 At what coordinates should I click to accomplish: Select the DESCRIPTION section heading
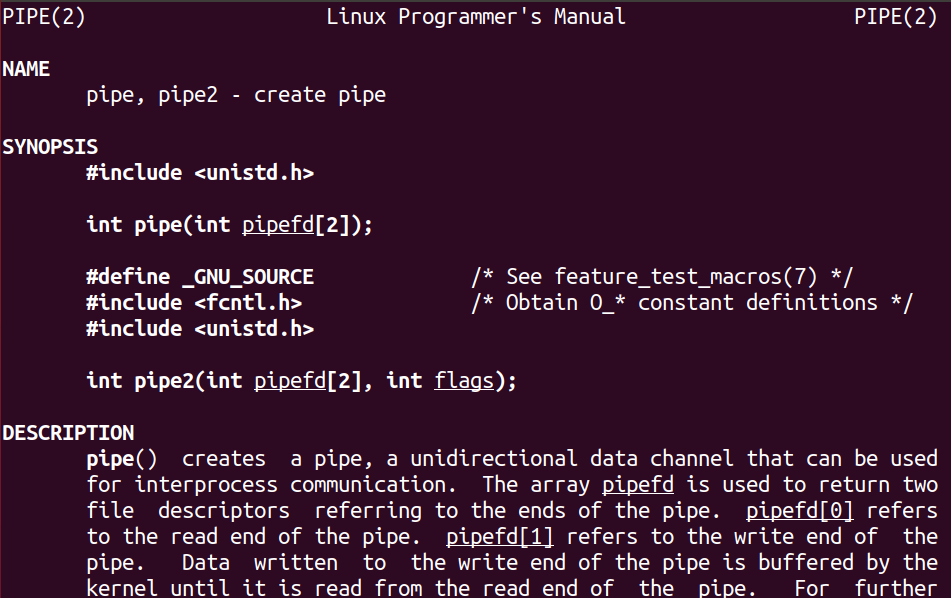pos(68,433)
